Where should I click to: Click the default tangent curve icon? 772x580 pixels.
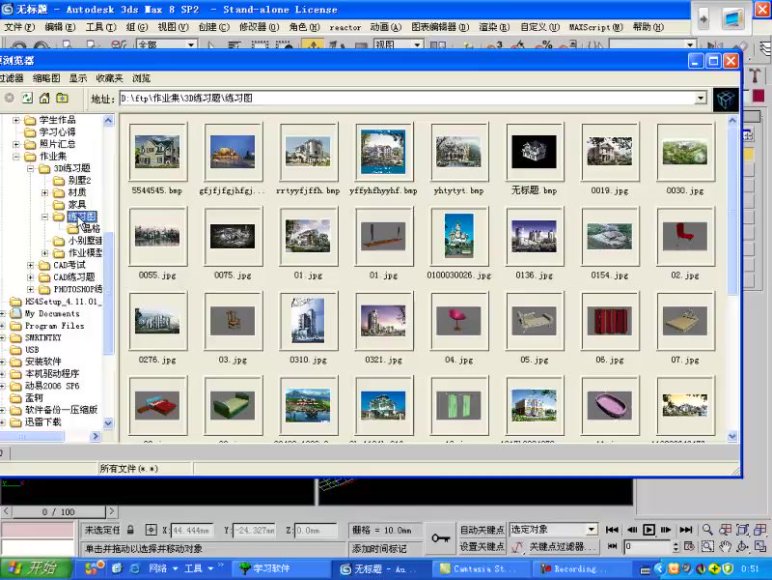point(517,547)
